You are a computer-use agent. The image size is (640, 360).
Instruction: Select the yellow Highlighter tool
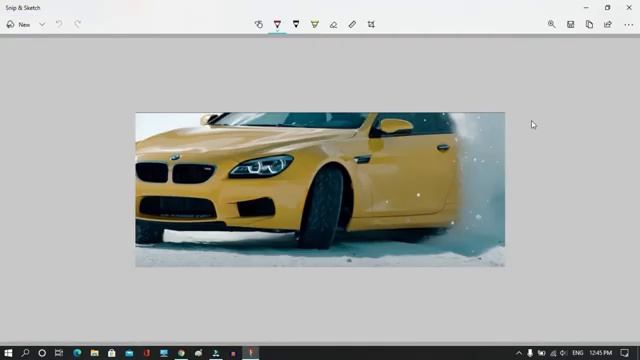point(315,24)
